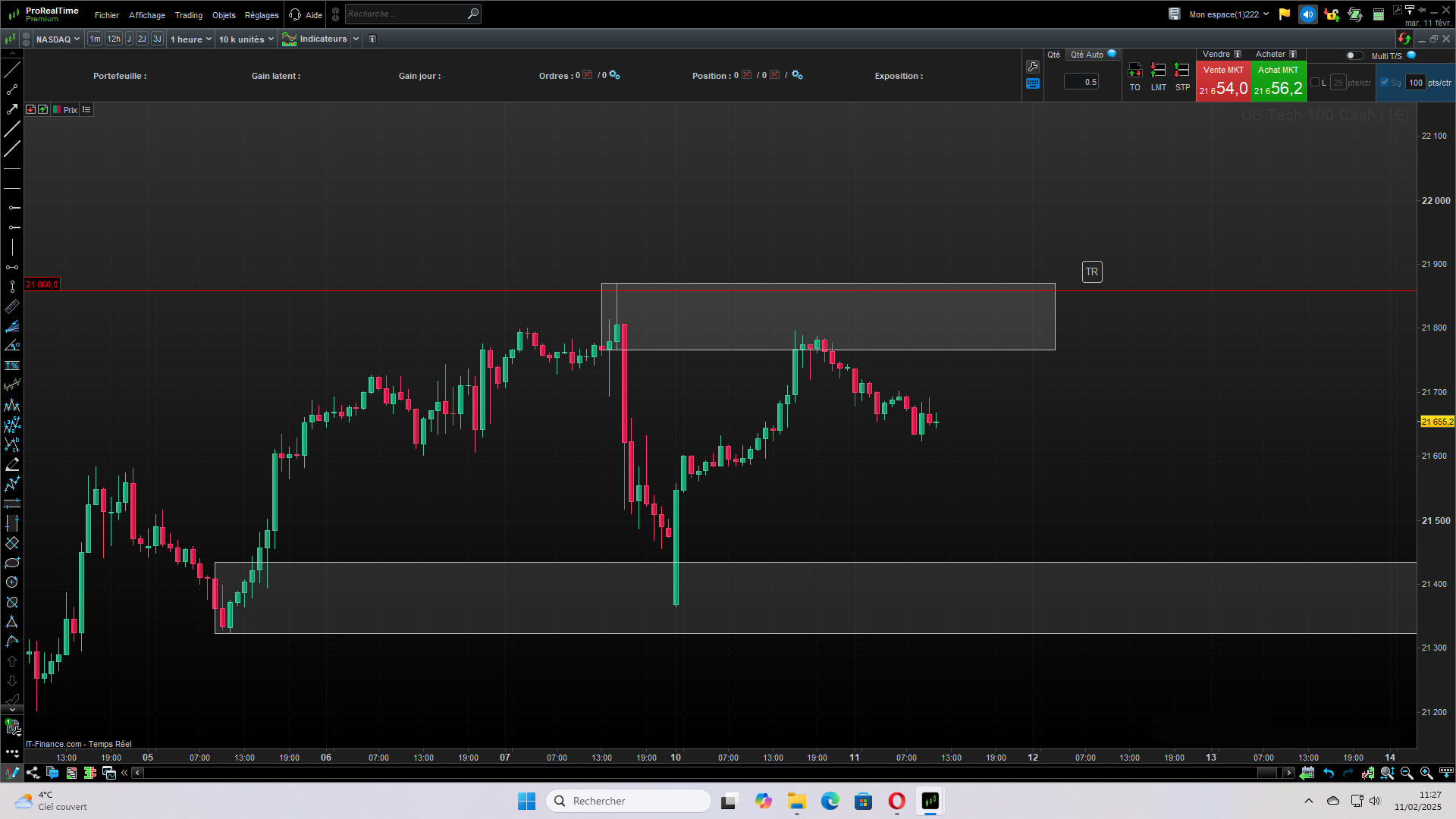This screenshot has height=819, width=1456.
Task: Click the Vente MKT sell button
Action: [x=1222, y=81]
